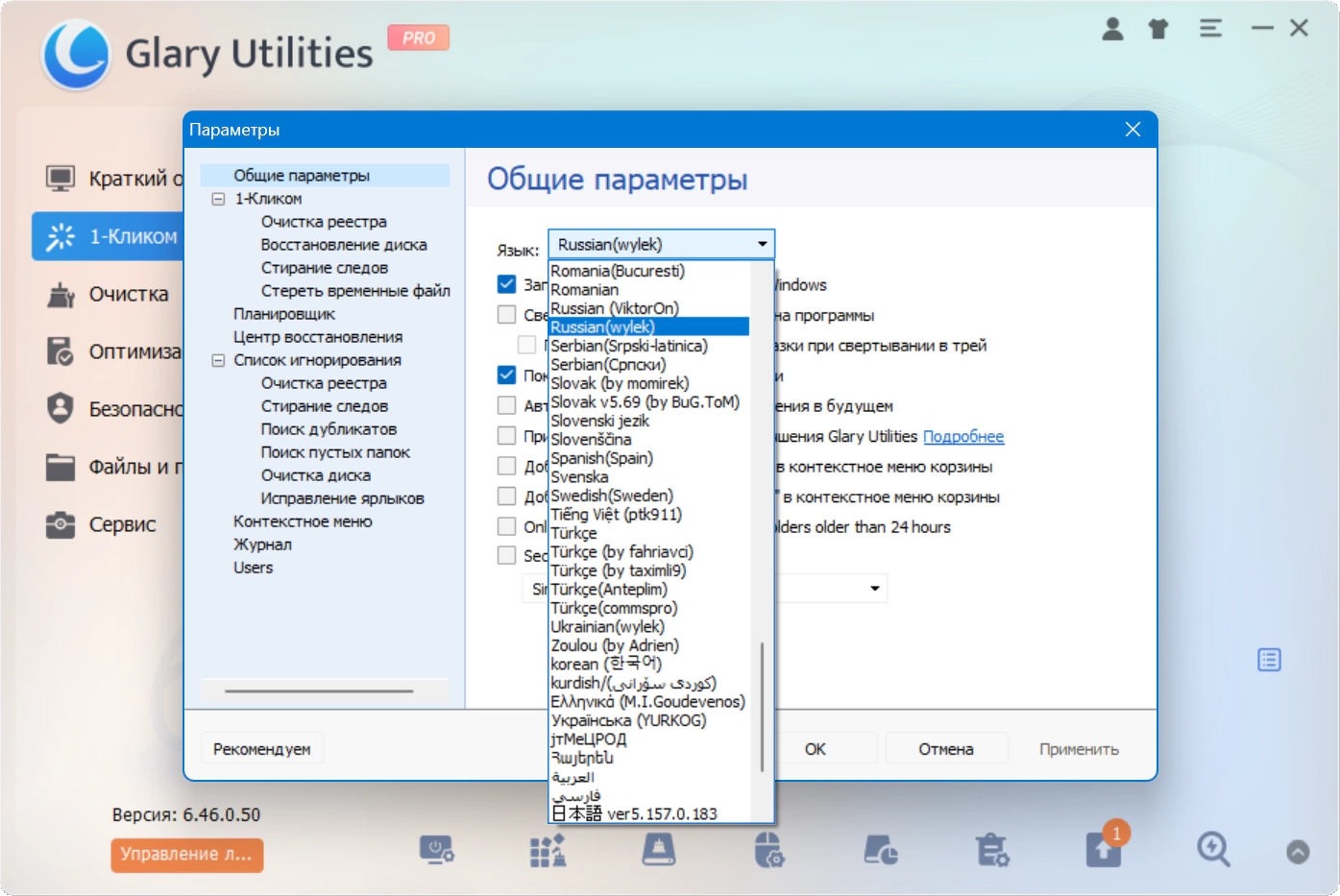Open the Подробнее link

(x=963, y=436)
